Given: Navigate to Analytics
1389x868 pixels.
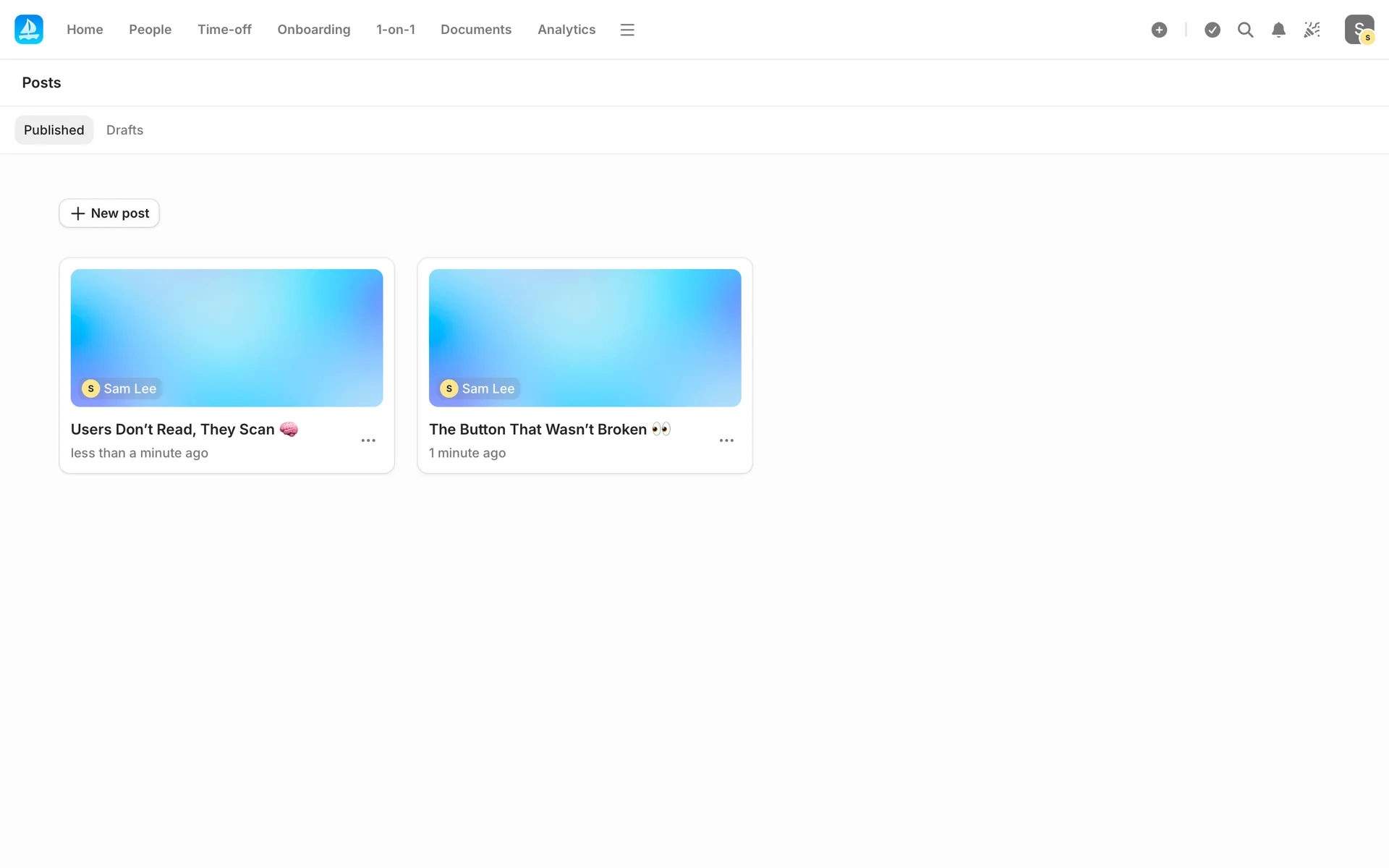Looking at the screenshot, I should point(566,30).
